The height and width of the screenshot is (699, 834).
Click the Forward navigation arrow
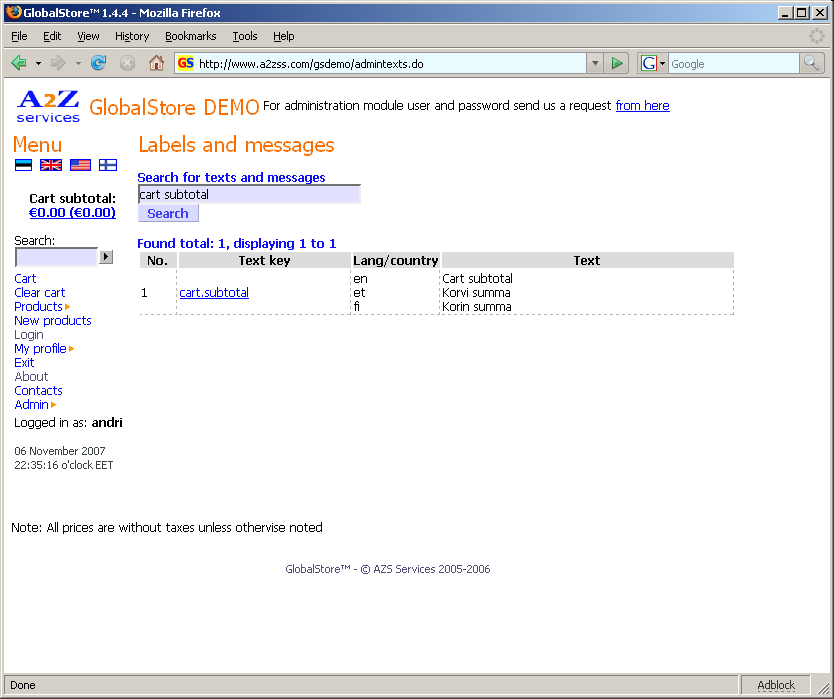click(58, 63)
